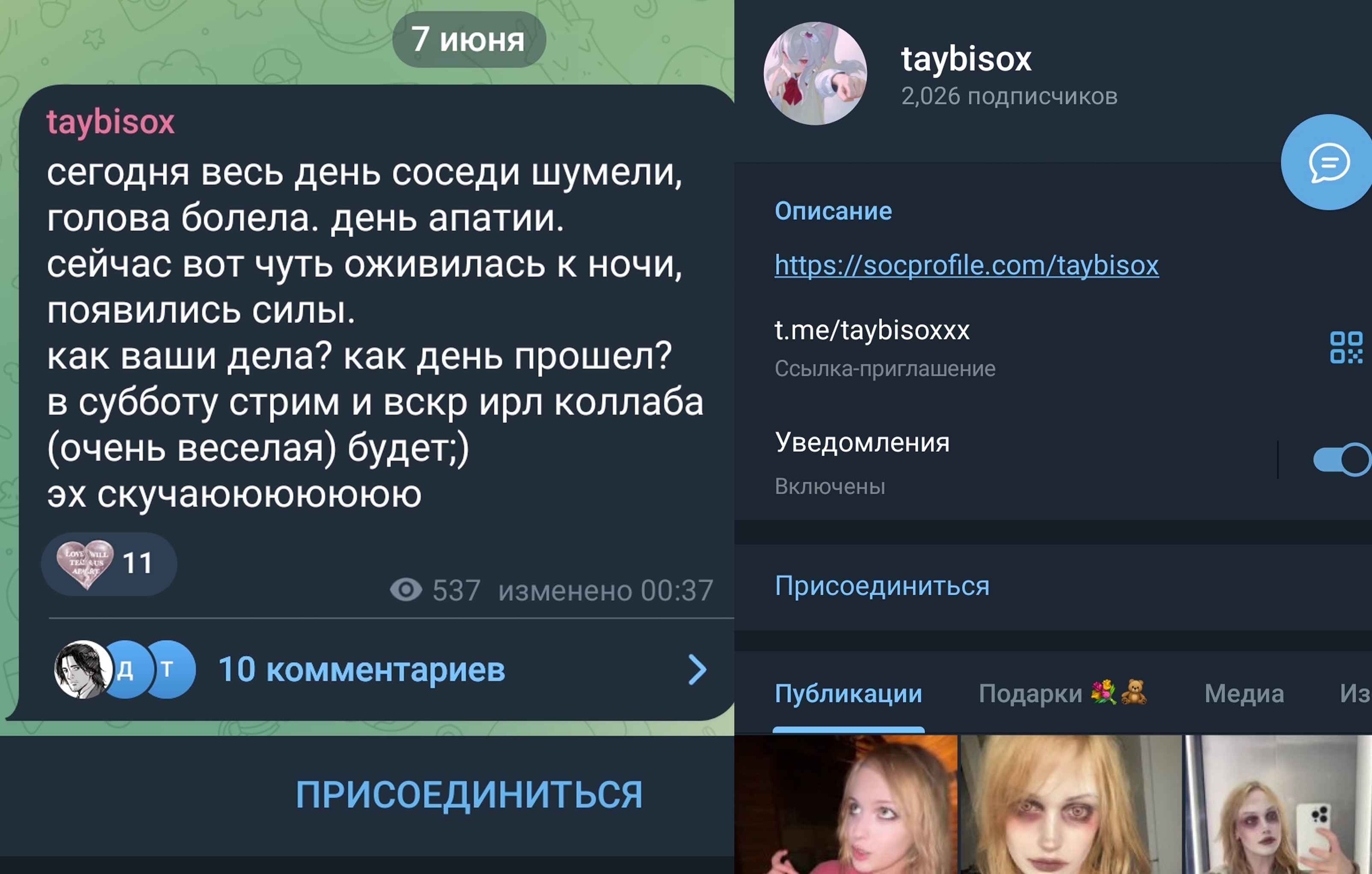Click Присоединиться in channel info
The height and width of the screenshot is (874, 1372).
coord(882,586)
